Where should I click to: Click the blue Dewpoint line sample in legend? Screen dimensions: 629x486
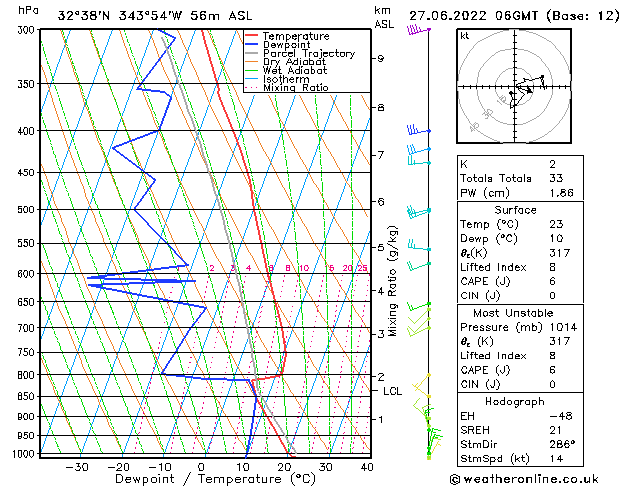pos(252,45)
